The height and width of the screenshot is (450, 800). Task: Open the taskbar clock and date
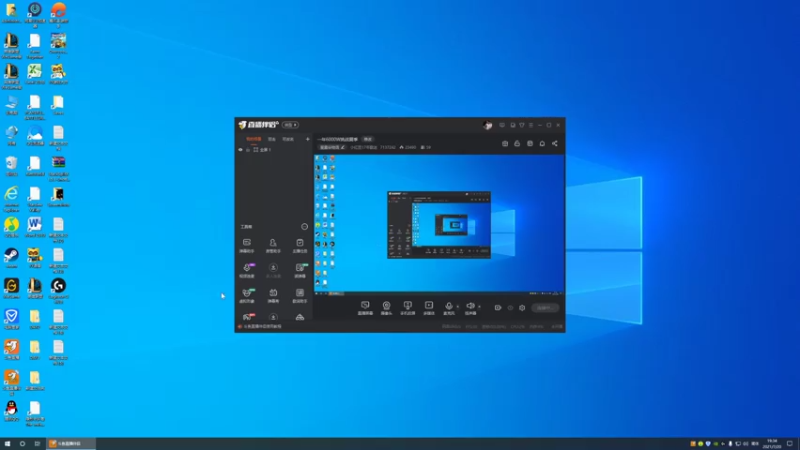[x=772, y=444]
